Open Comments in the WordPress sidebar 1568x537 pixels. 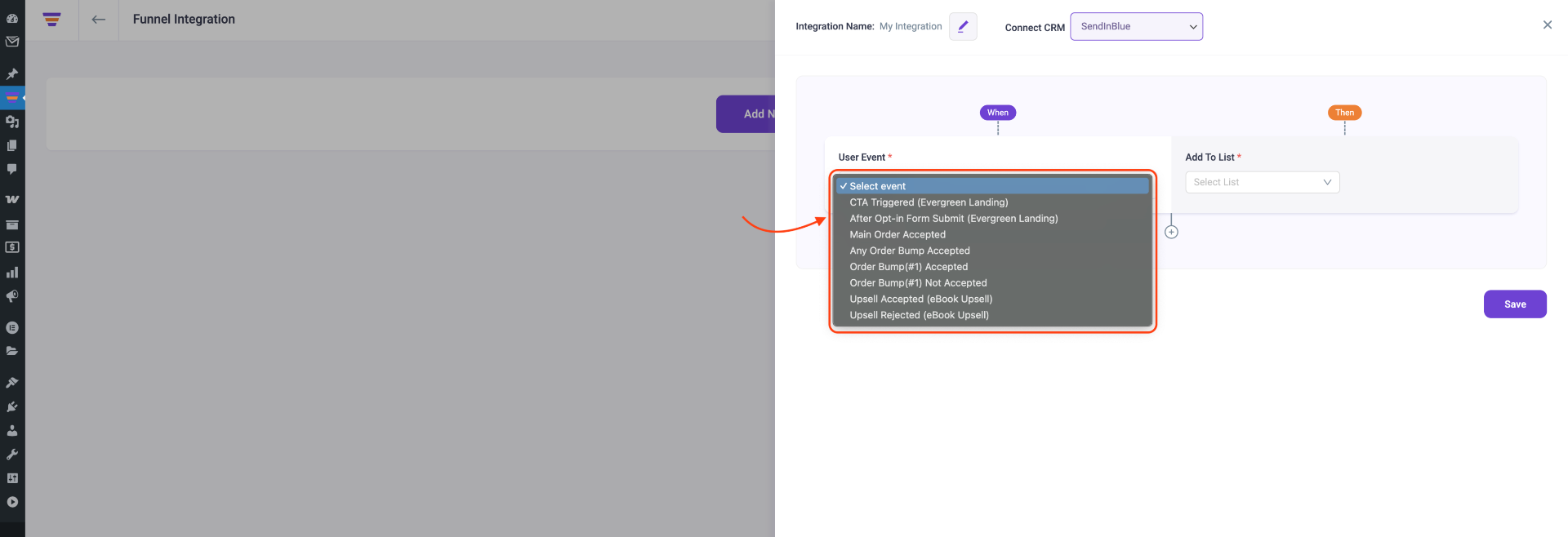tap(12, 169)
